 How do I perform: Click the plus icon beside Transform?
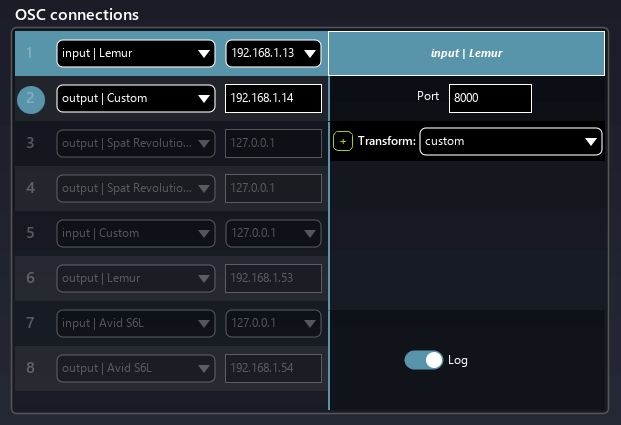click(x=343, y=142)
